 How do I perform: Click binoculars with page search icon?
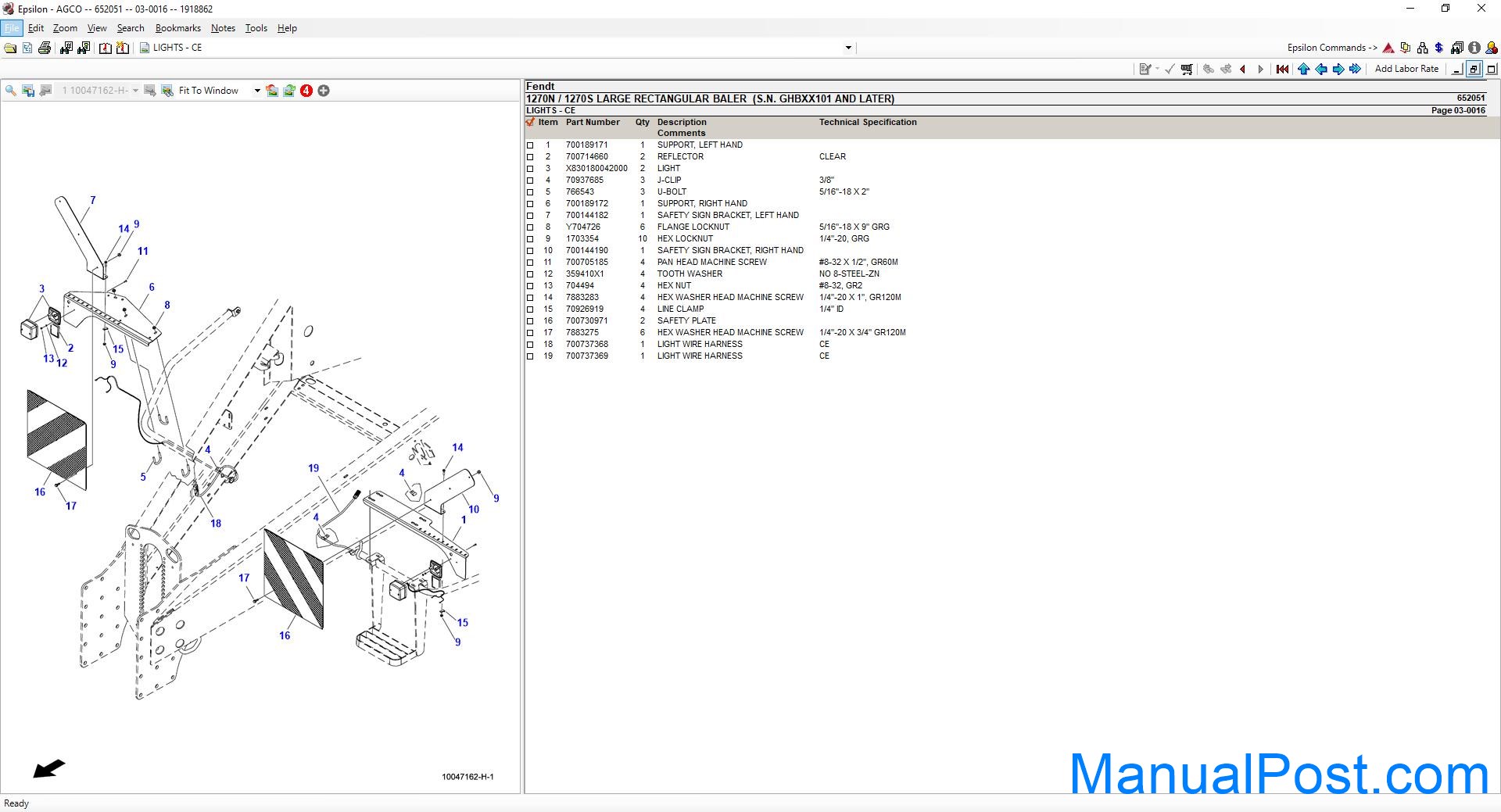coord(83,48)
